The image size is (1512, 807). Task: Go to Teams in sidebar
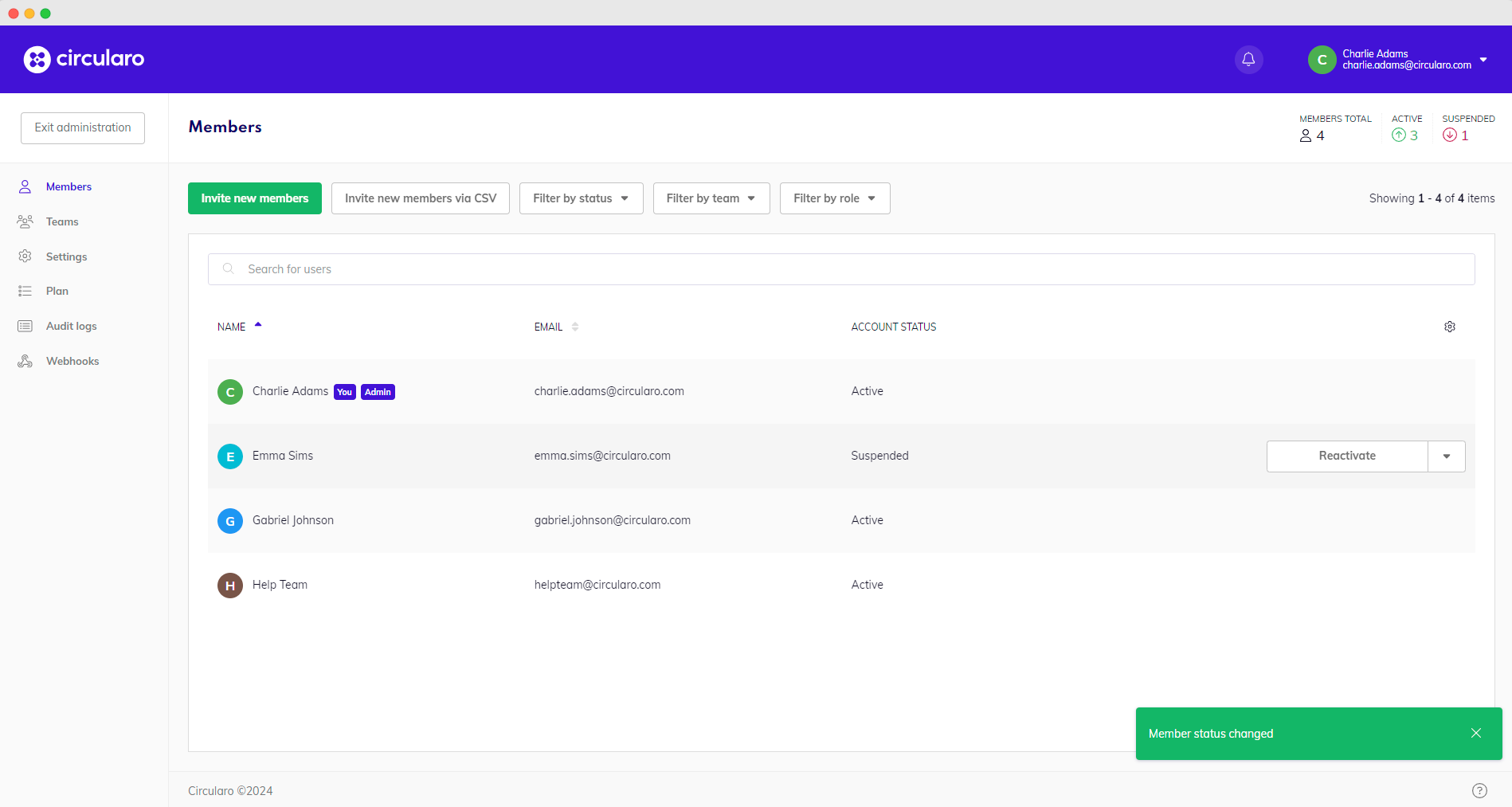click(62, 221)
